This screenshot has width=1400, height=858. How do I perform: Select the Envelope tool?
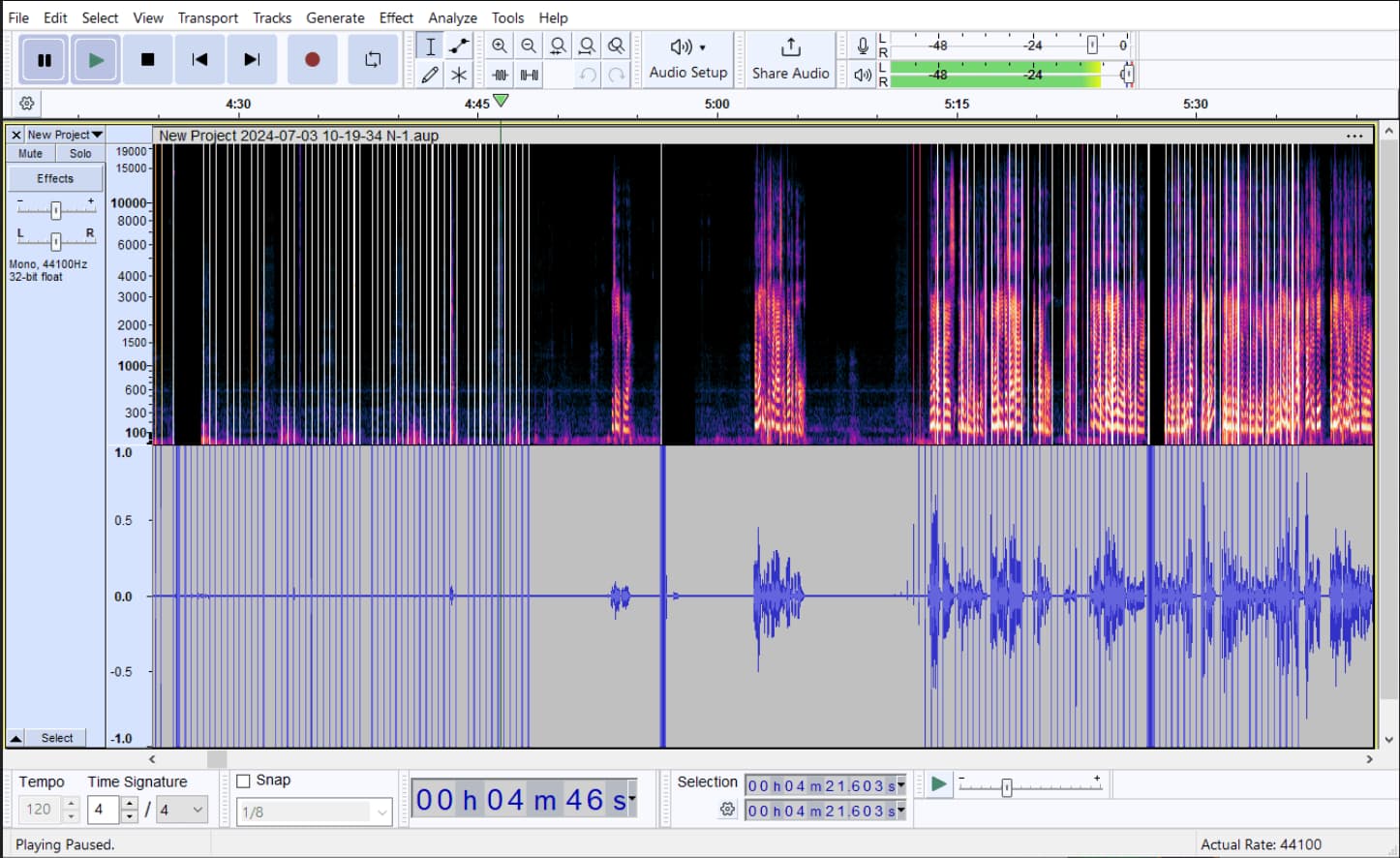point(459,46)
